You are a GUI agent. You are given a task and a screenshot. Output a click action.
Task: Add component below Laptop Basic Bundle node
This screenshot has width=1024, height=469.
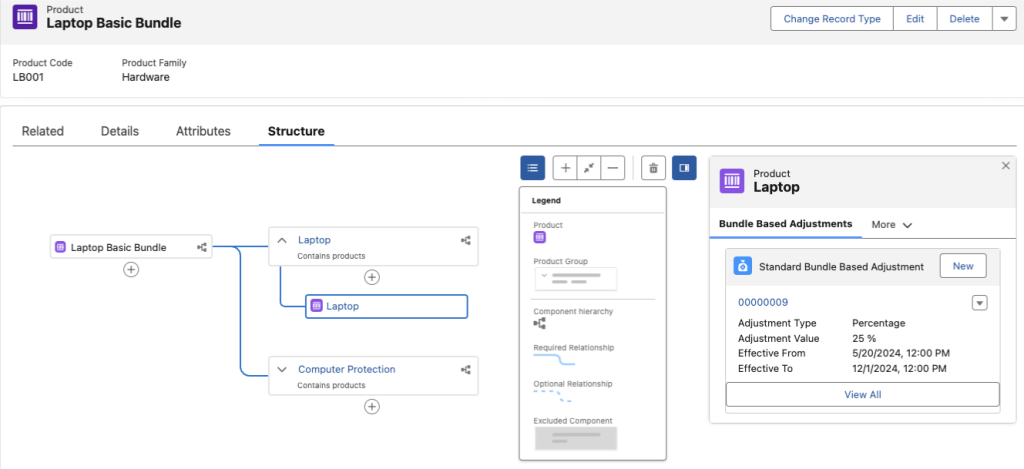(131, 269)
